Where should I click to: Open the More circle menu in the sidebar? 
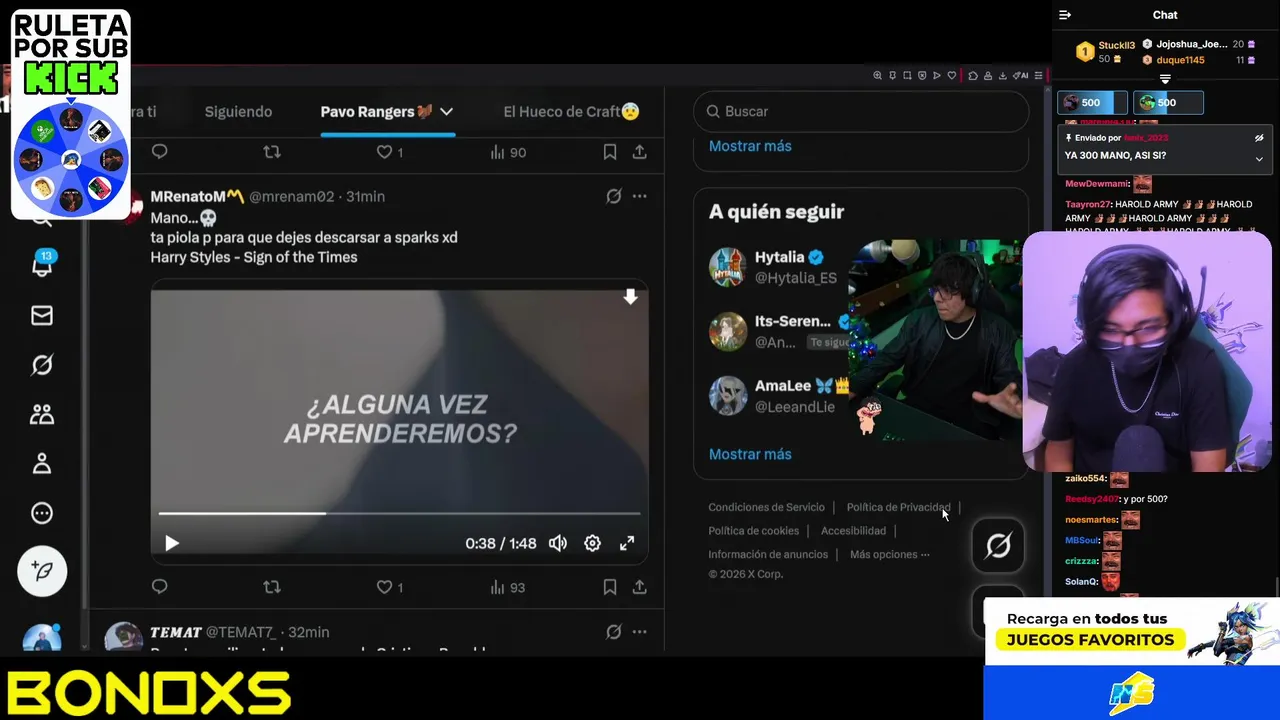[x=42, y=513]
